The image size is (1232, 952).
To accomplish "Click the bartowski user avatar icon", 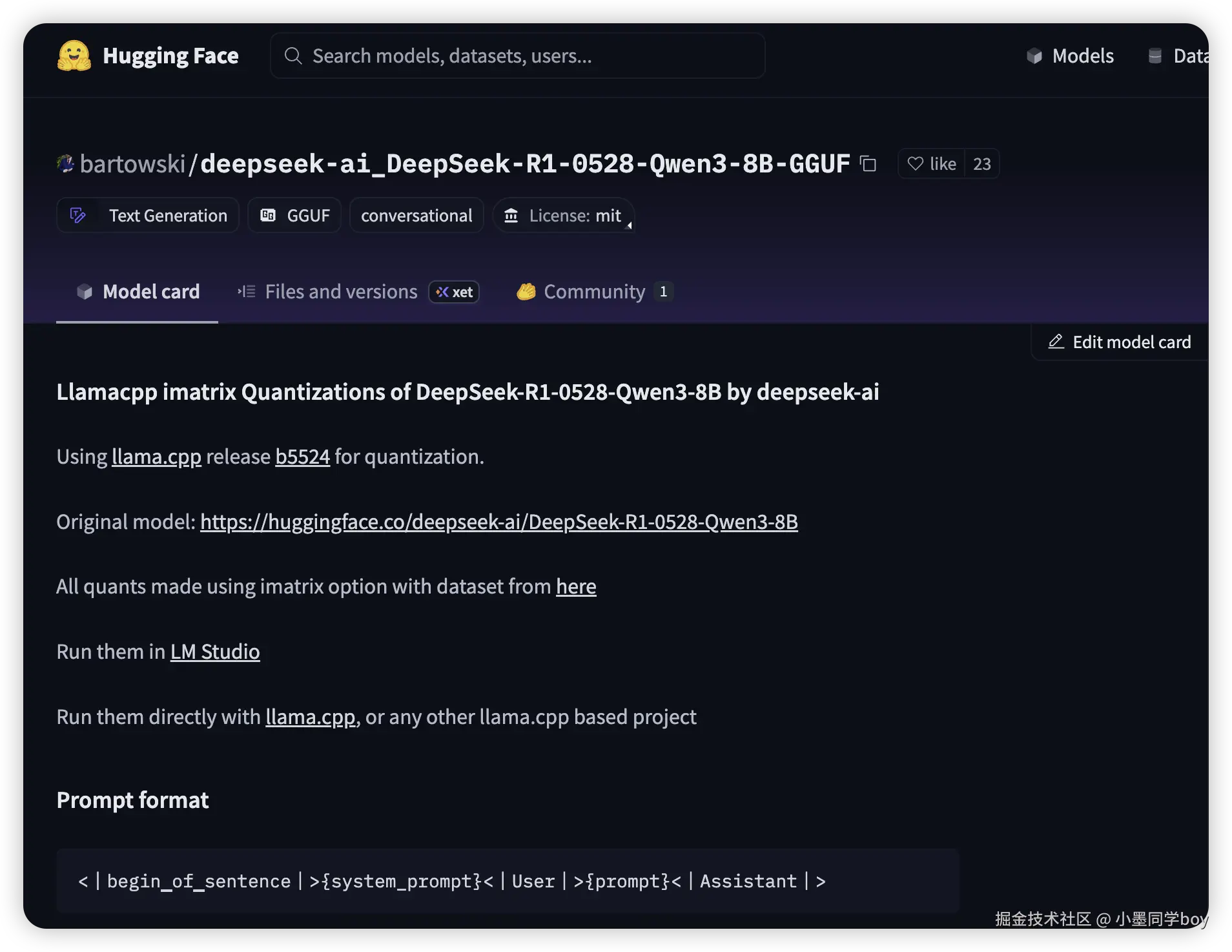I will point(65,164).
